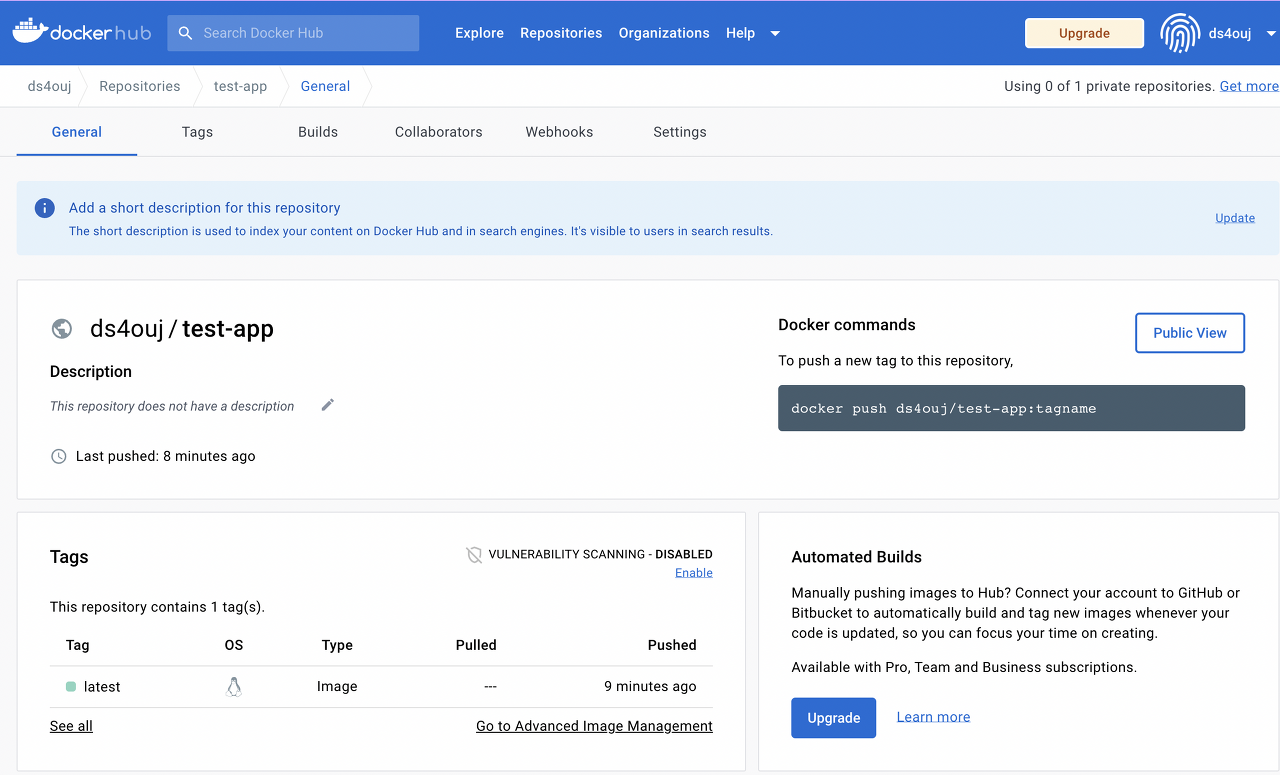Open the ds4ouj account dropdown arrow

click(1271, 33)
